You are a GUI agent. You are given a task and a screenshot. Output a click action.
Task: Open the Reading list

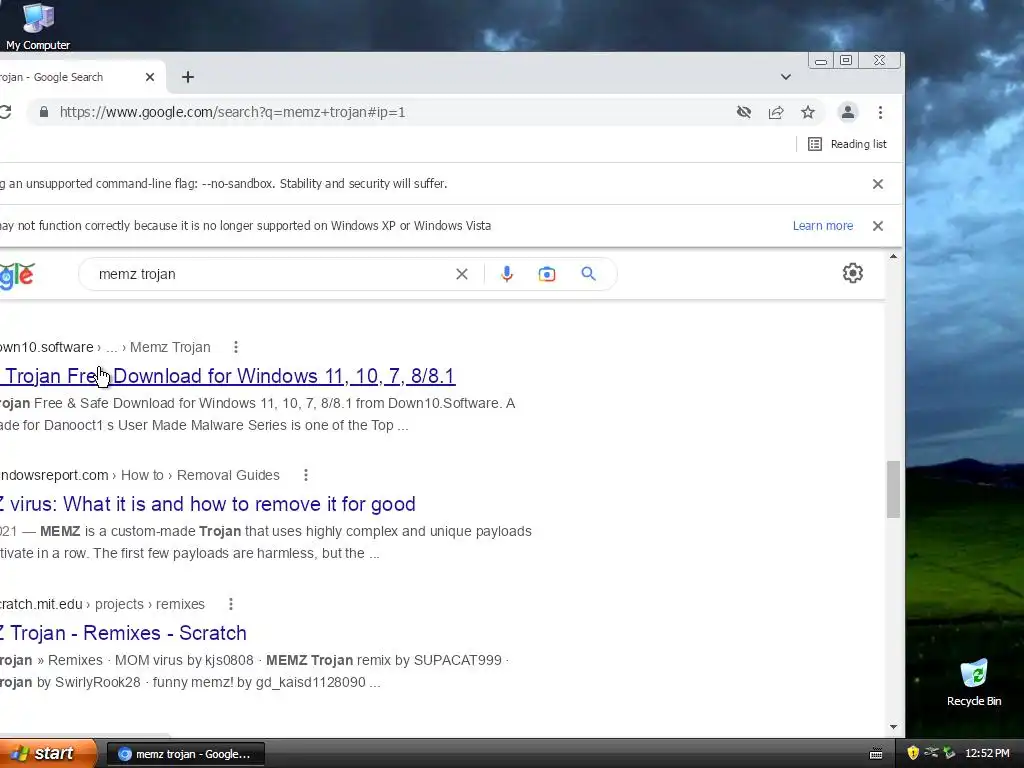point(848,144)
